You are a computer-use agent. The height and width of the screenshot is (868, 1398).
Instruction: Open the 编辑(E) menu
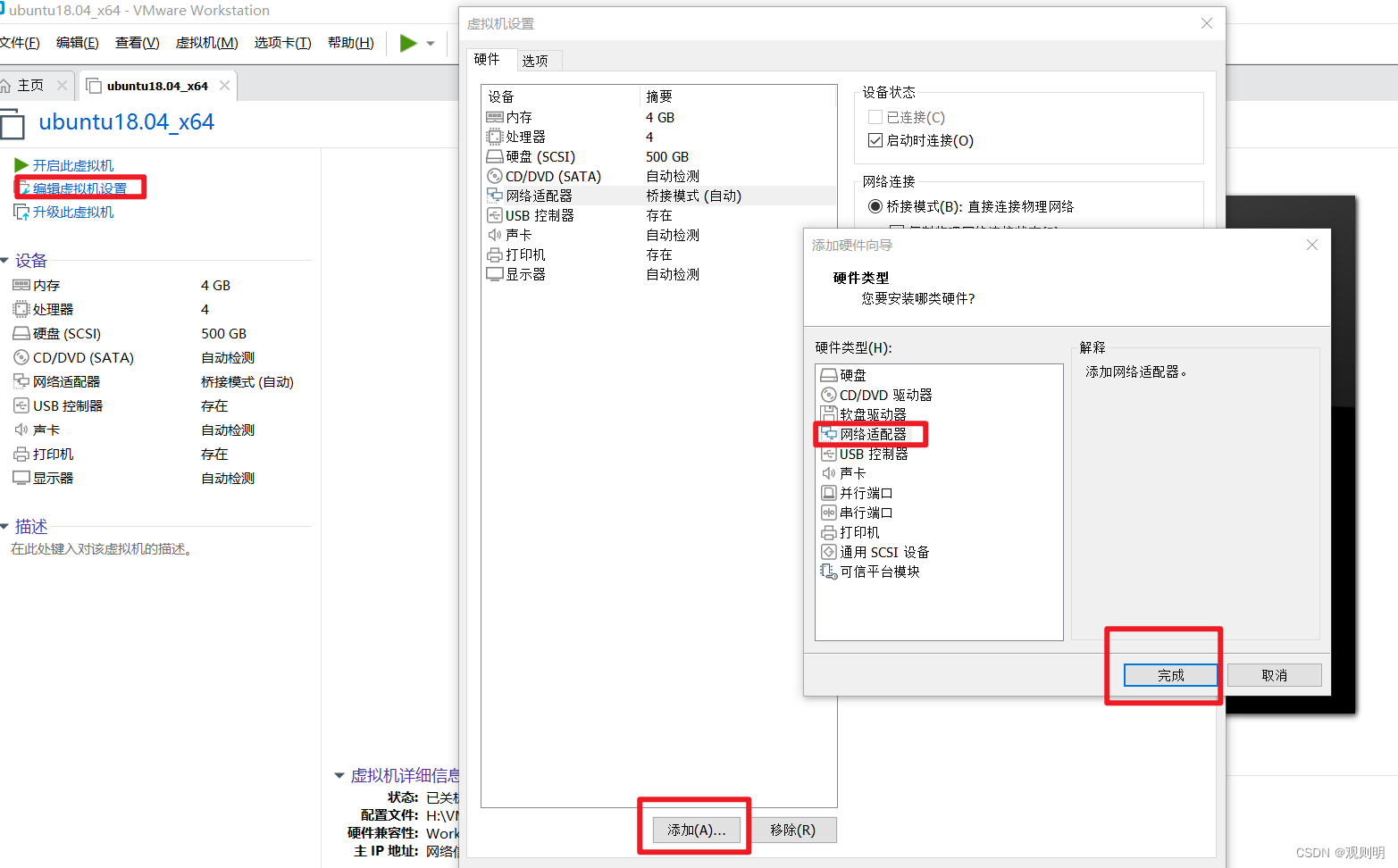(x=78, y=43)
